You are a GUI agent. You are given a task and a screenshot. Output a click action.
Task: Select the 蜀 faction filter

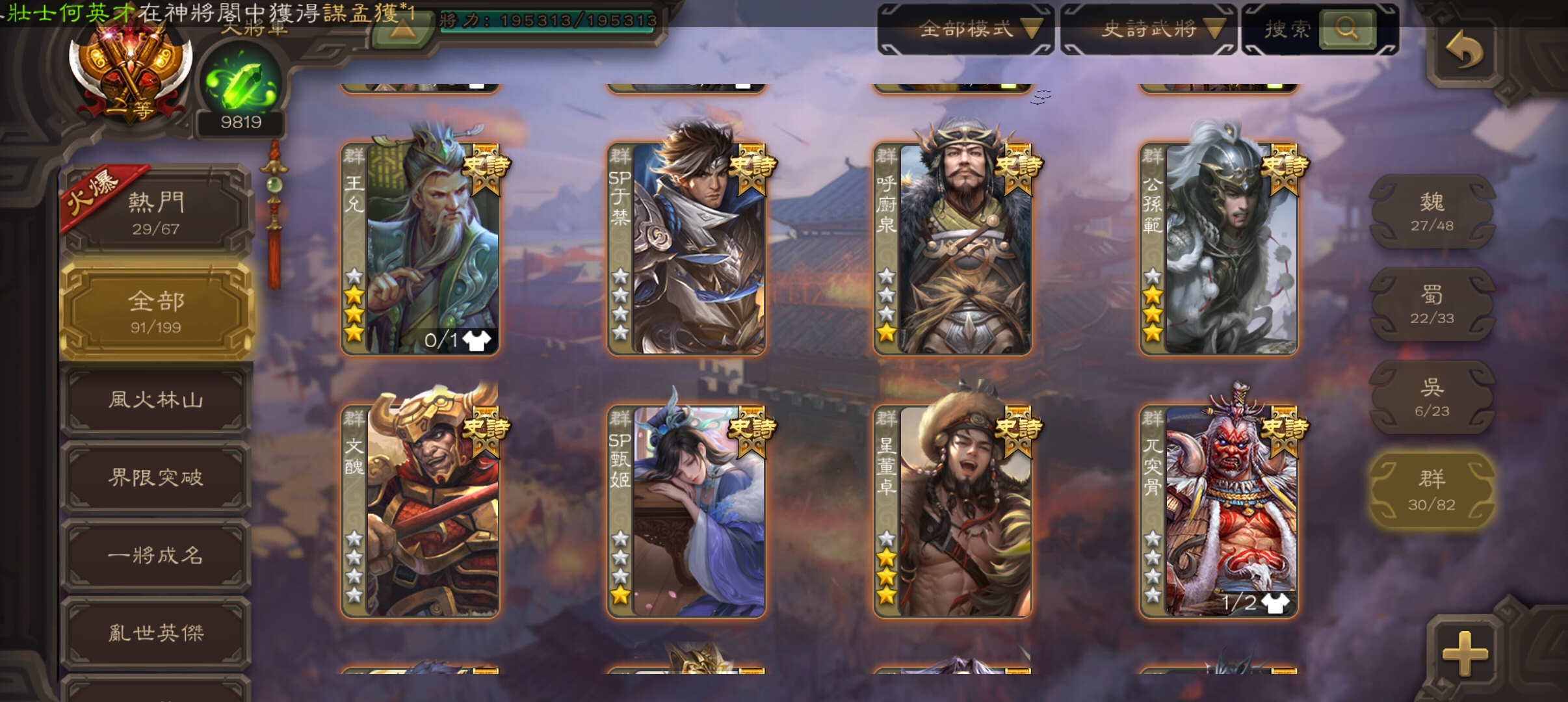(1431, 304)
